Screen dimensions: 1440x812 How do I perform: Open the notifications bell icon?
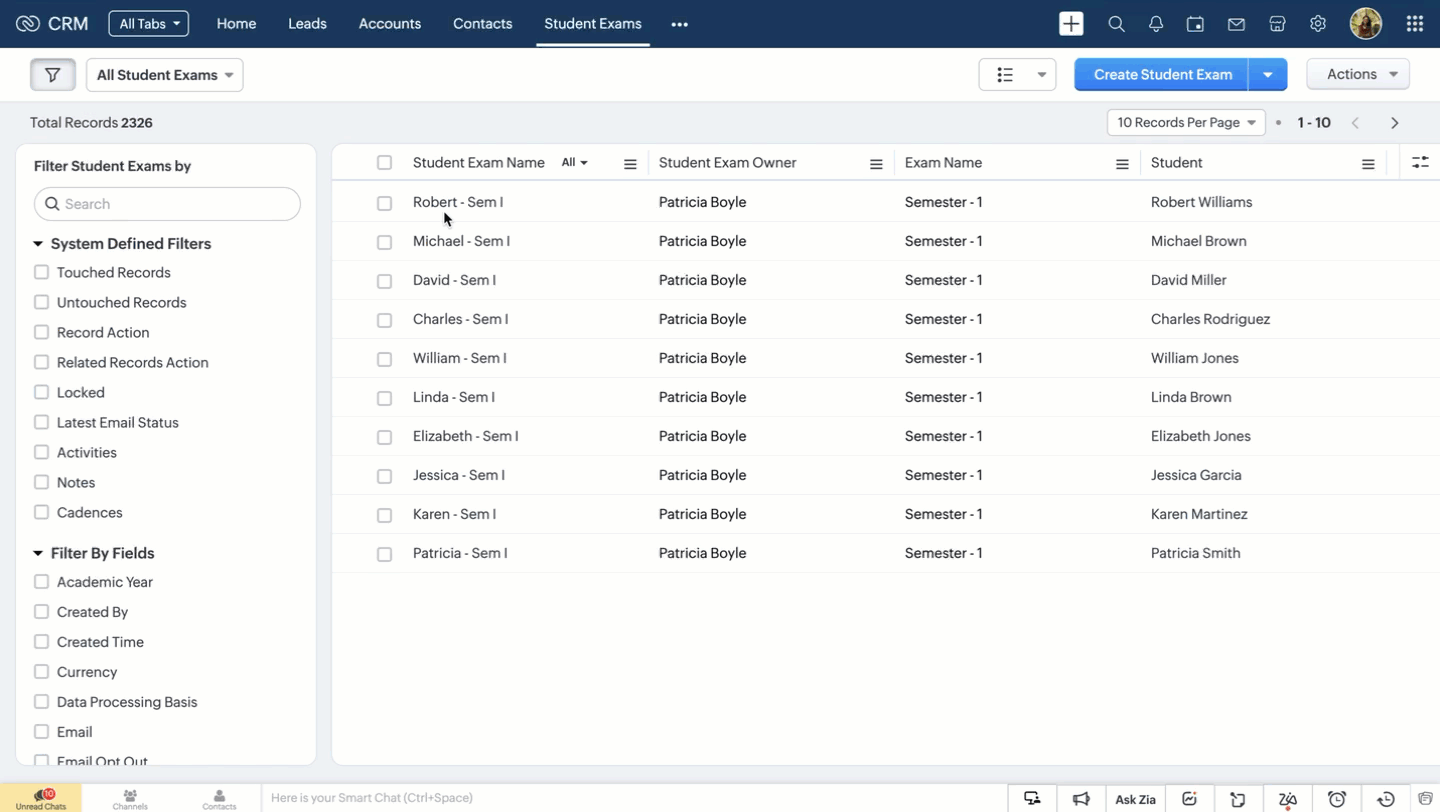[x=1156, y=24]
